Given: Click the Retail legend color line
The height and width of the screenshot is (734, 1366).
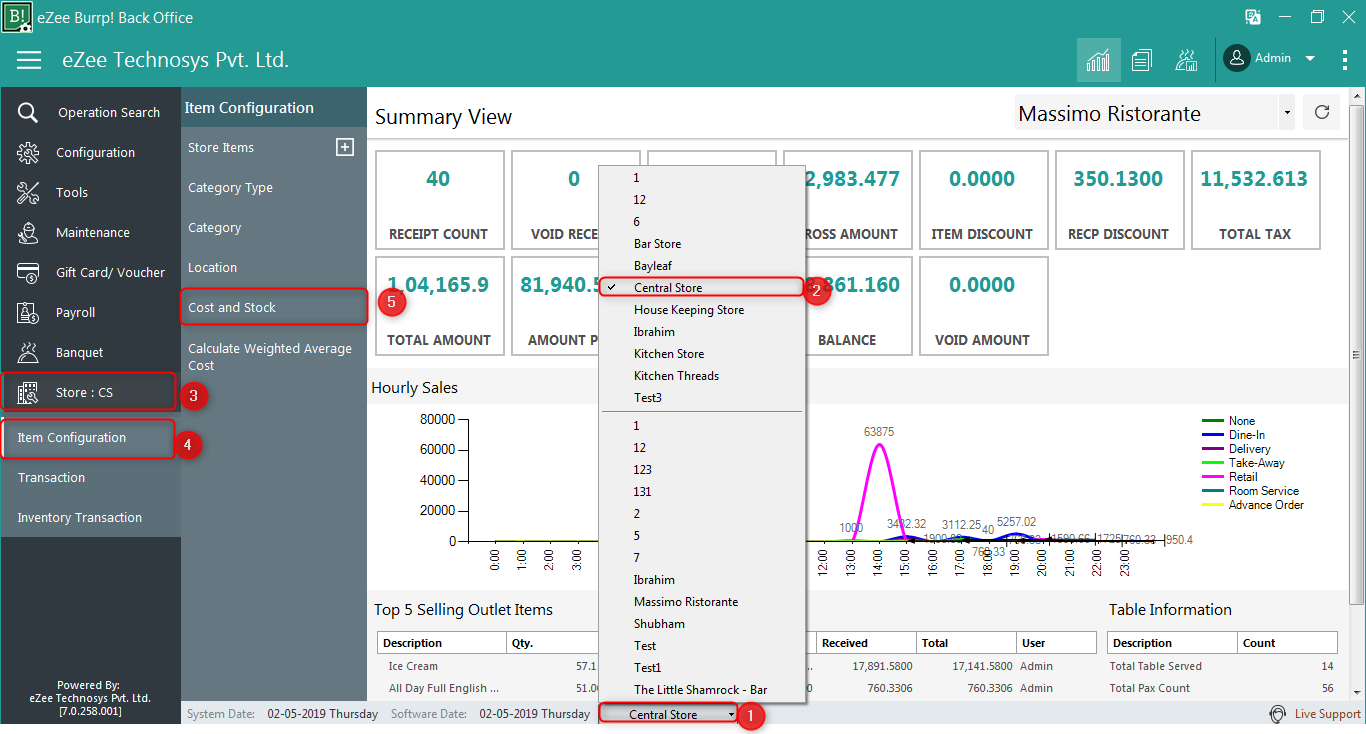Looking at the screenshot, I should point(1212,477).
